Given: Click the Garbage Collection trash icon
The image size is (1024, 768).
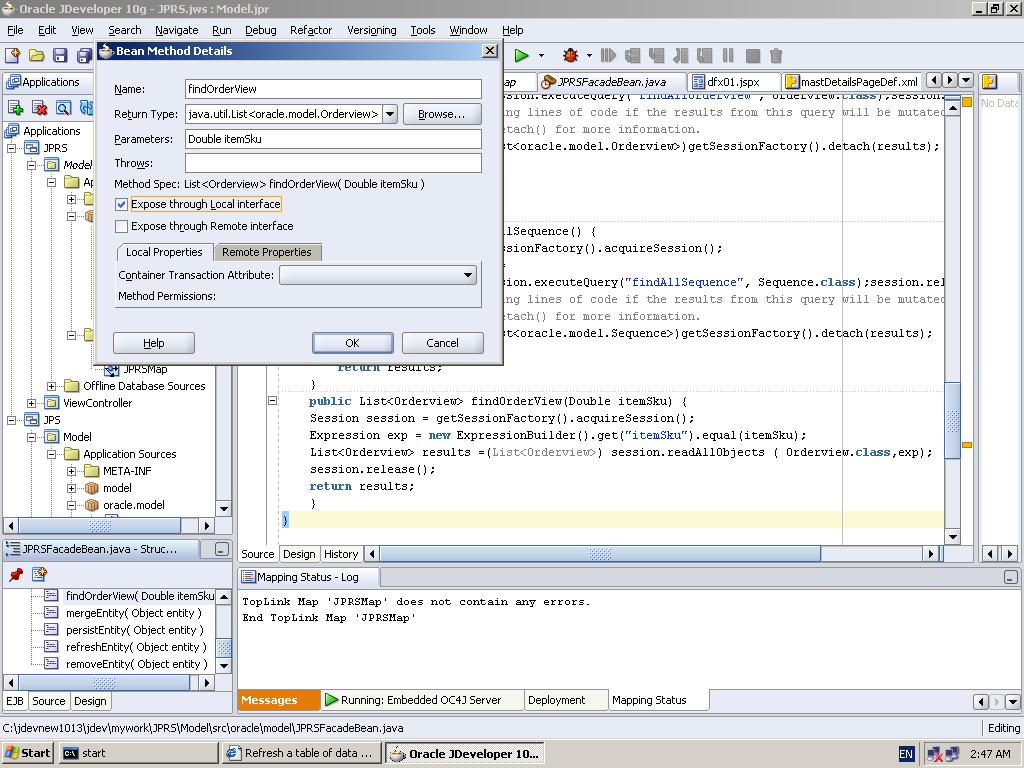Looking at the screenshot, I should click(776, 56).
